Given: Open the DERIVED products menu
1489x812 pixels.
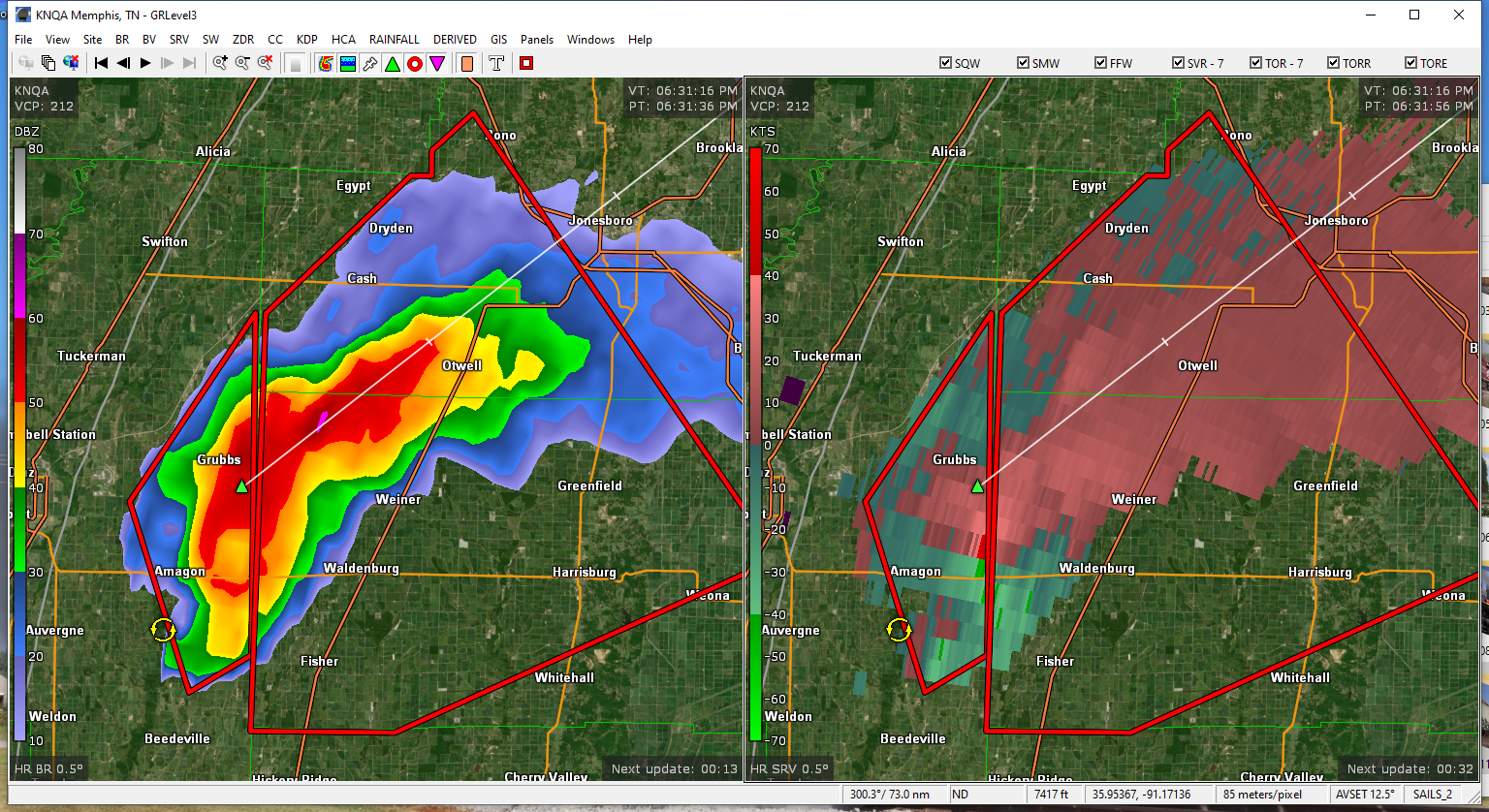Looking at the screenshot, I should point(455,40).
